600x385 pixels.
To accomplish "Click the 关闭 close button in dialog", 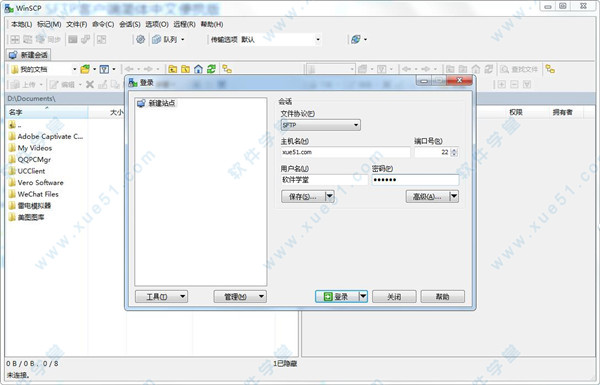I will tap(394, 297).
